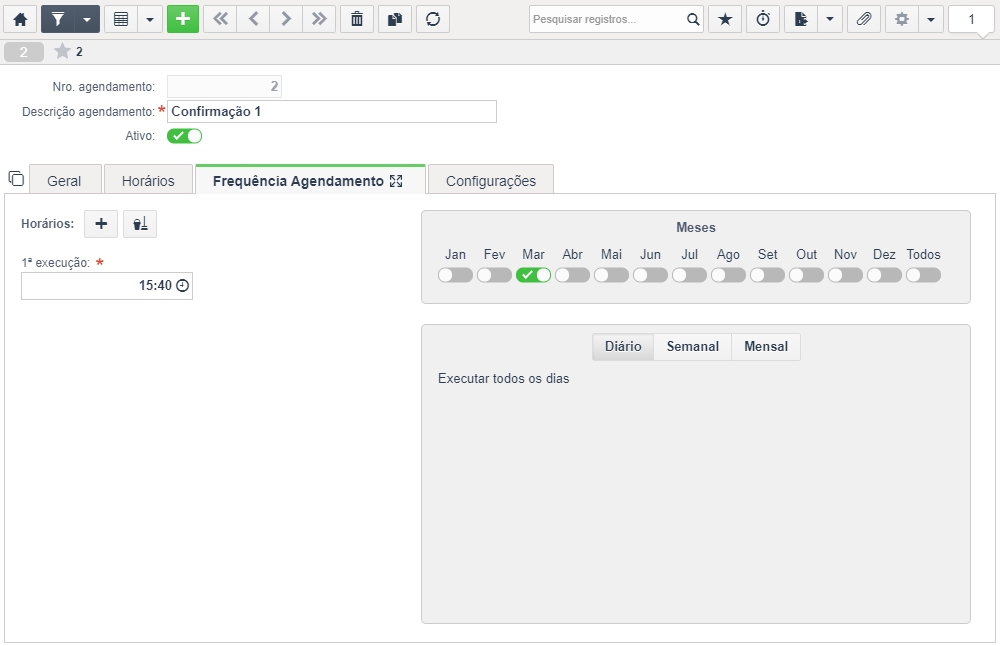Jump to first record with double-left arrows
Viewport: 1000px width, 646px height.
[x=220, y=19]
